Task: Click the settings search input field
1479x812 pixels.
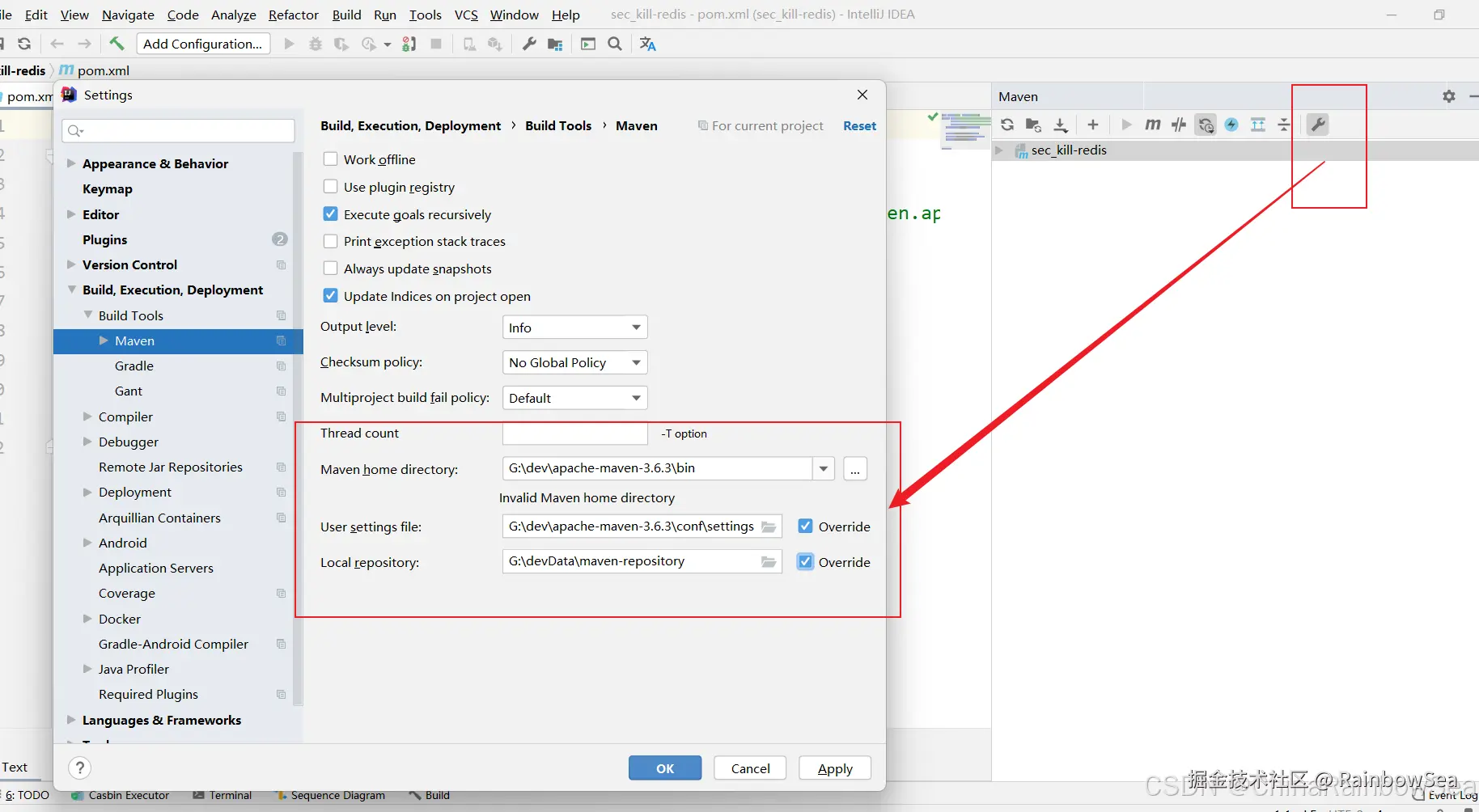Action: point(178,130)
